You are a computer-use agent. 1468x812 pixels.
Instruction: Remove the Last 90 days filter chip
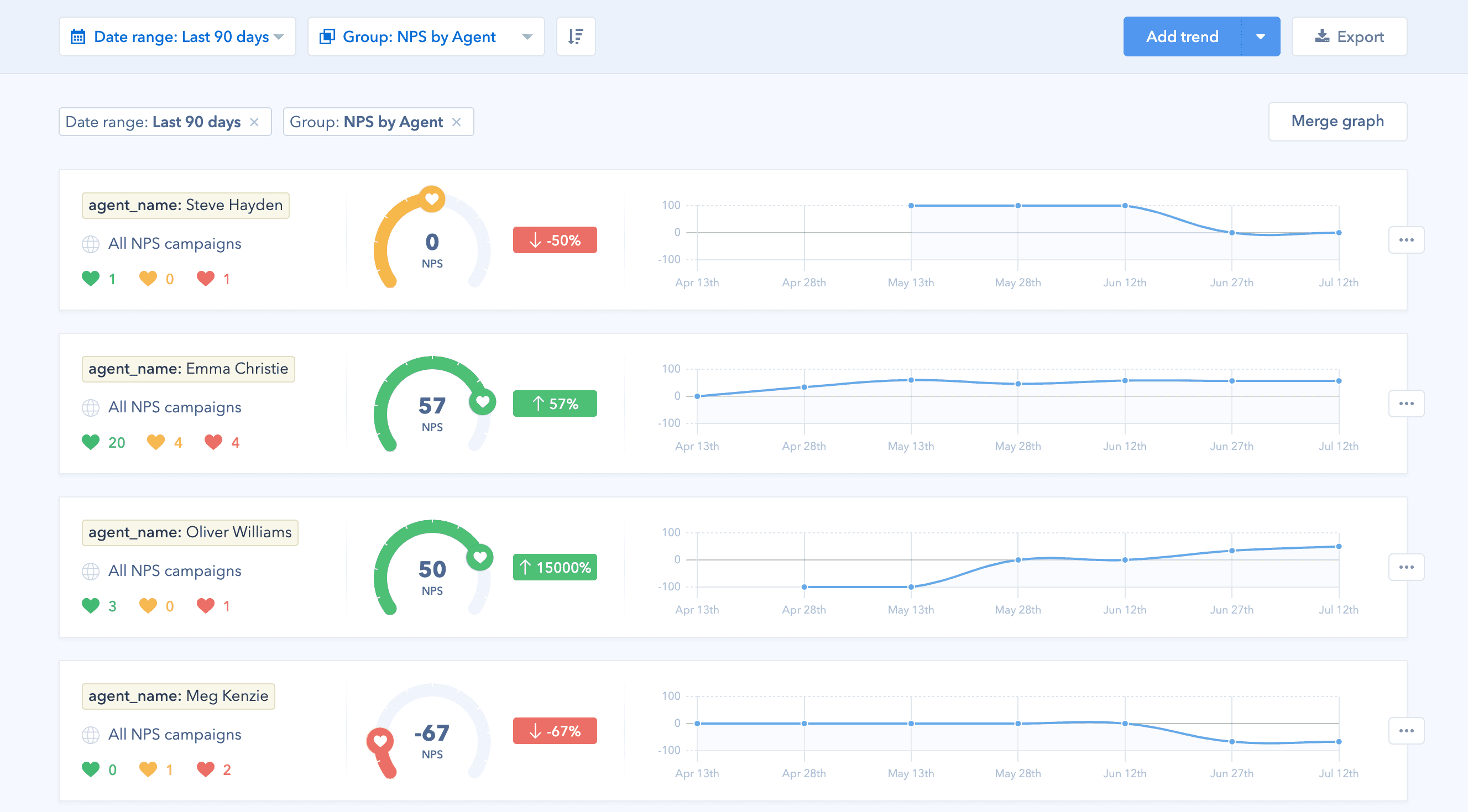[x=256, y=121]
